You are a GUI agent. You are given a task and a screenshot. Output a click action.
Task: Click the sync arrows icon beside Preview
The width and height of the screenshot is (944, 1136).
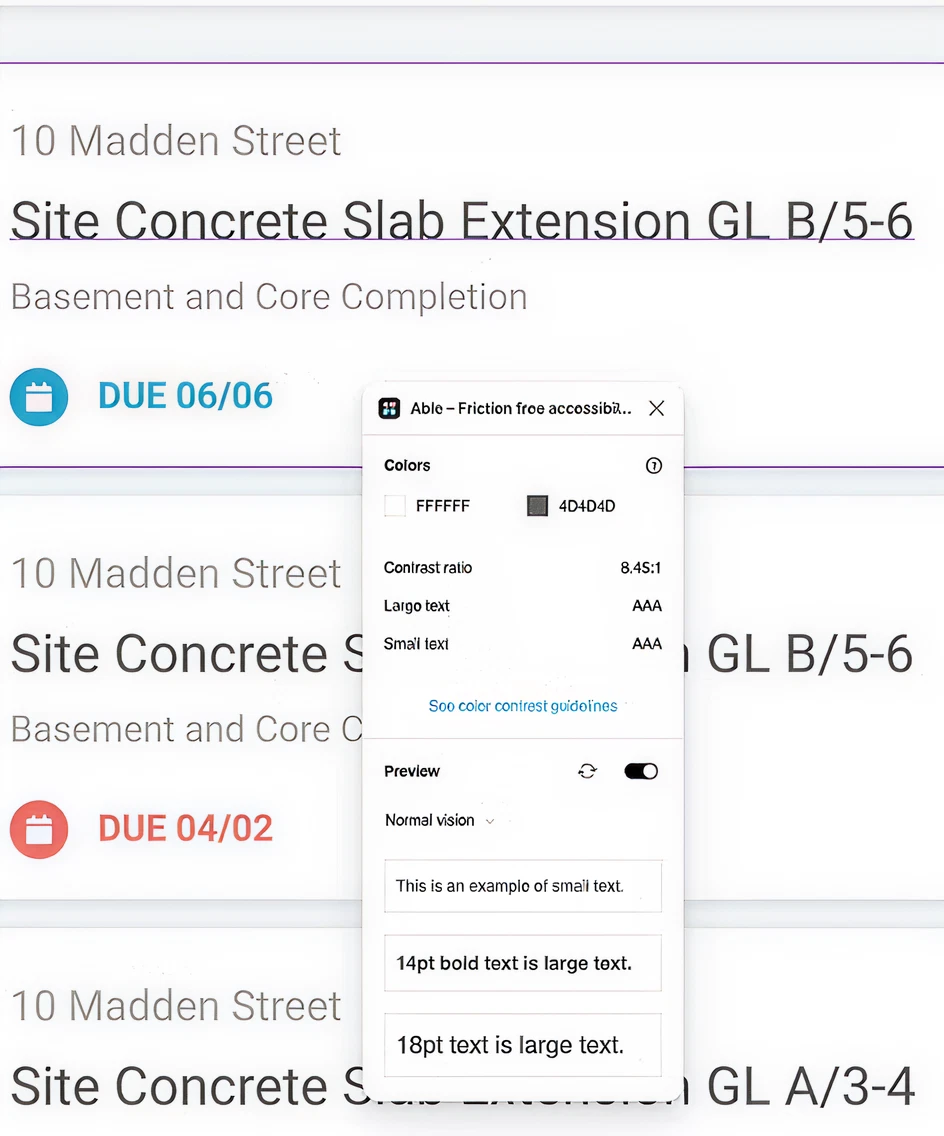coord(587,771)
